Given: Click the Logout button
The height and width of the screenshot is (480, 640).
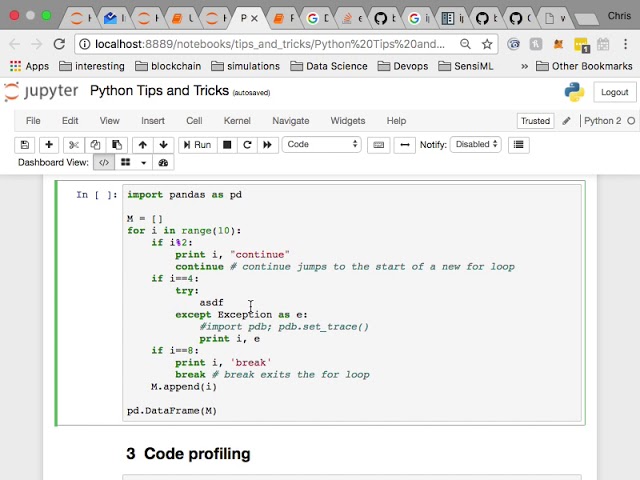Looking at the screenshot, I should pyautogui.click(x=614, y=92).
